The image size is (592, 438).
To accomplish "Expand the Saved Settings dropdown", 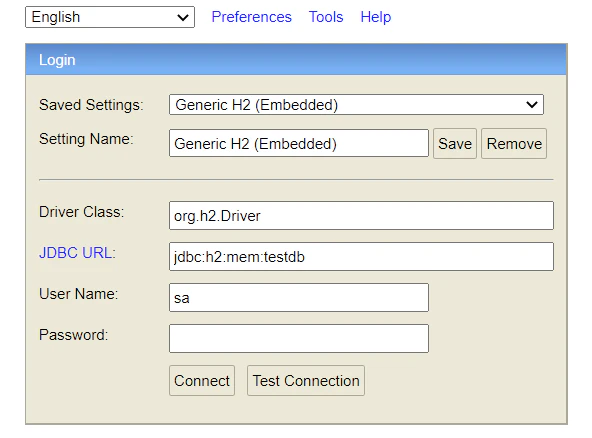I will click(x=356, y=105).
